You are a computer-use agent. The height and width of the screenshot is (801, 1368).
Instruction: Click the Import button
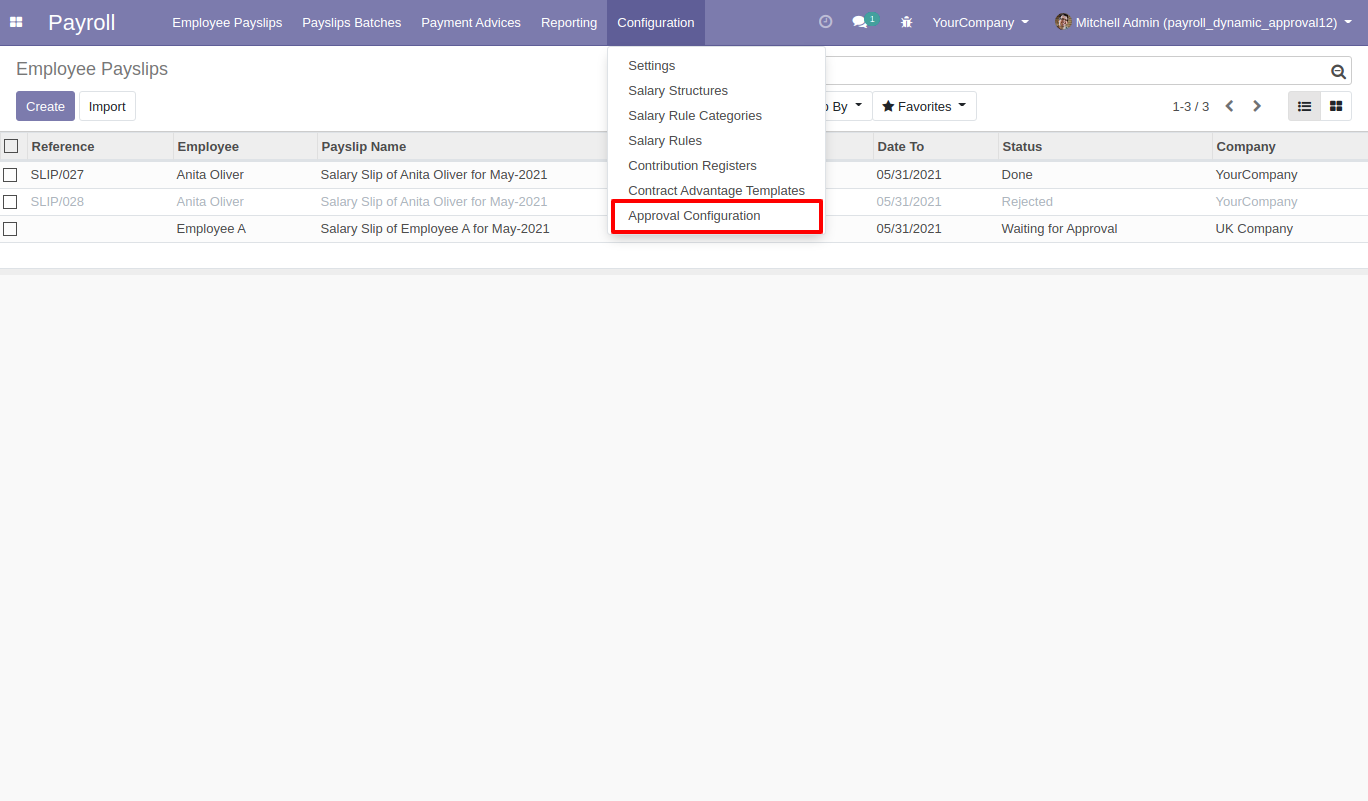click(x=107, y=106)
